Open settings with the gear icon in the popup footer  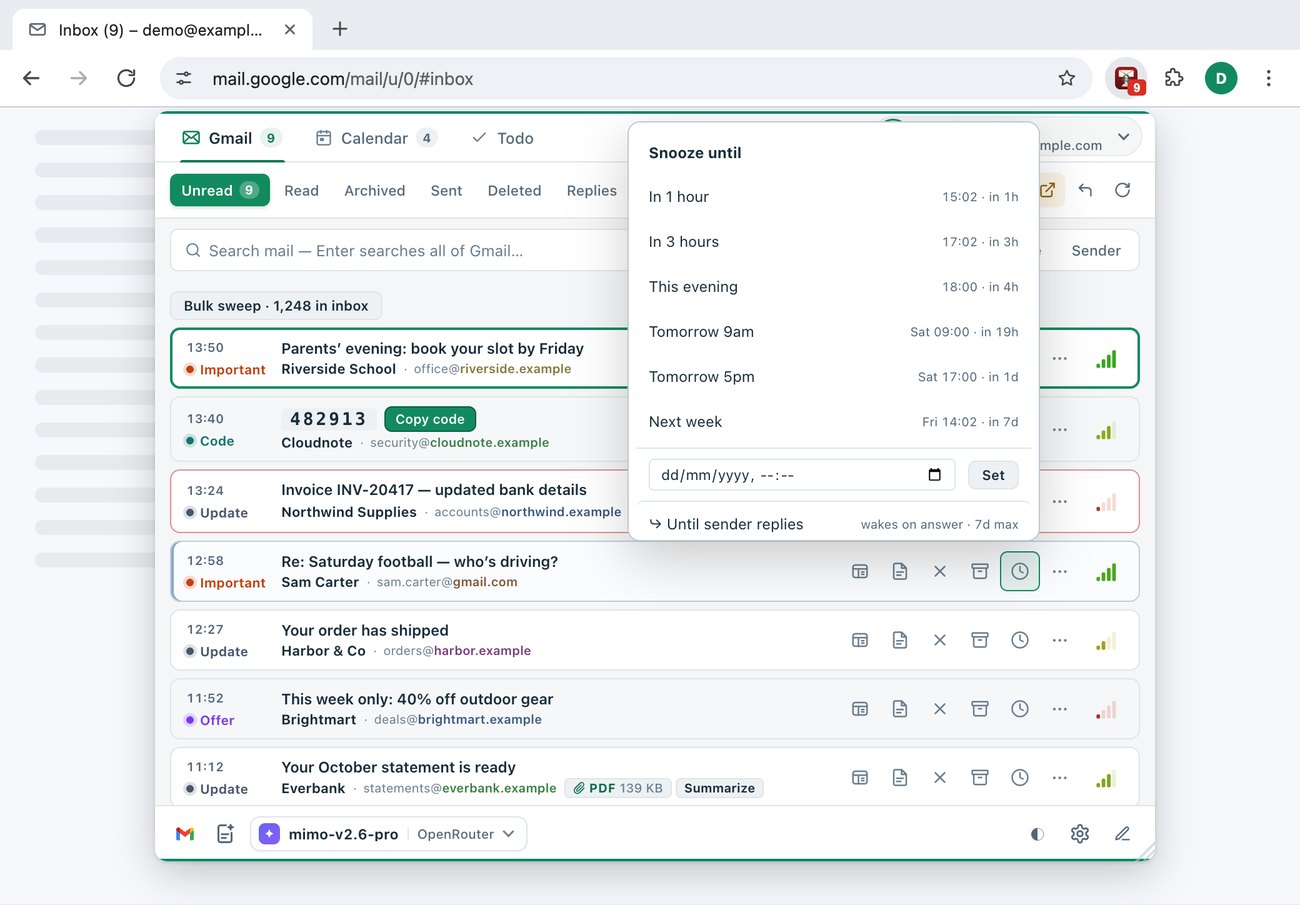[1080, 834]
